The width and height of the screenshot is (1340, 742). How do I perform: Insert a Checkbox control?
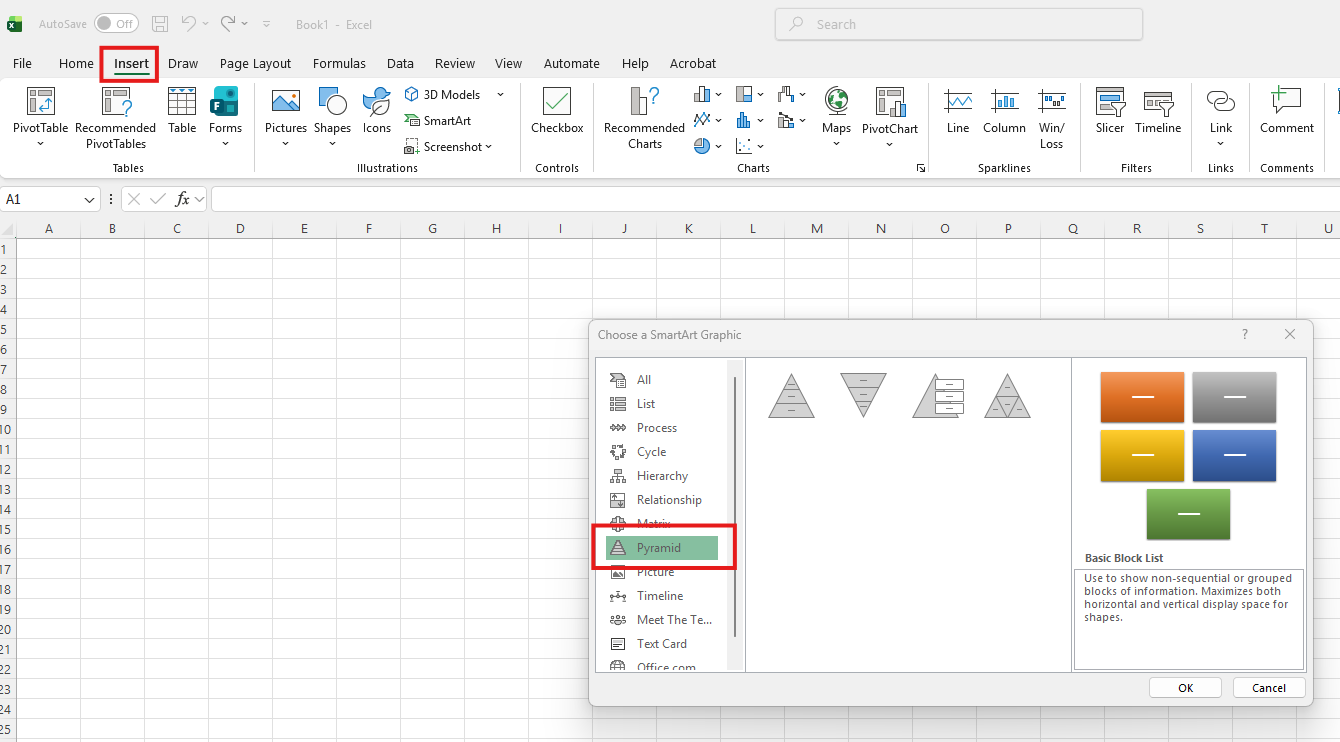pyautogui.click(x=557, y=111)
